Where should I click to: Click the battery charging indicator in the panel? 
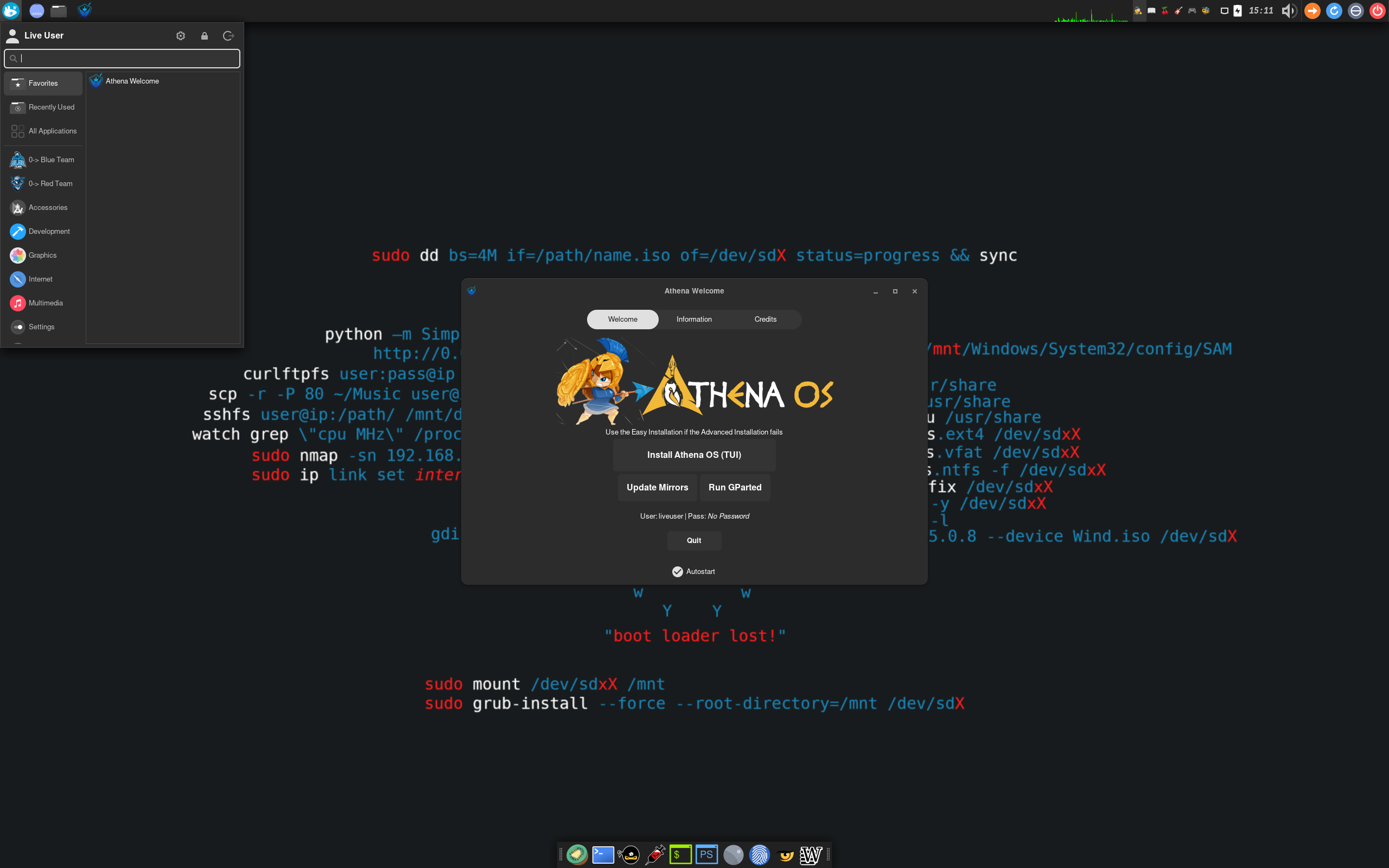click(x=1238, y=11)
